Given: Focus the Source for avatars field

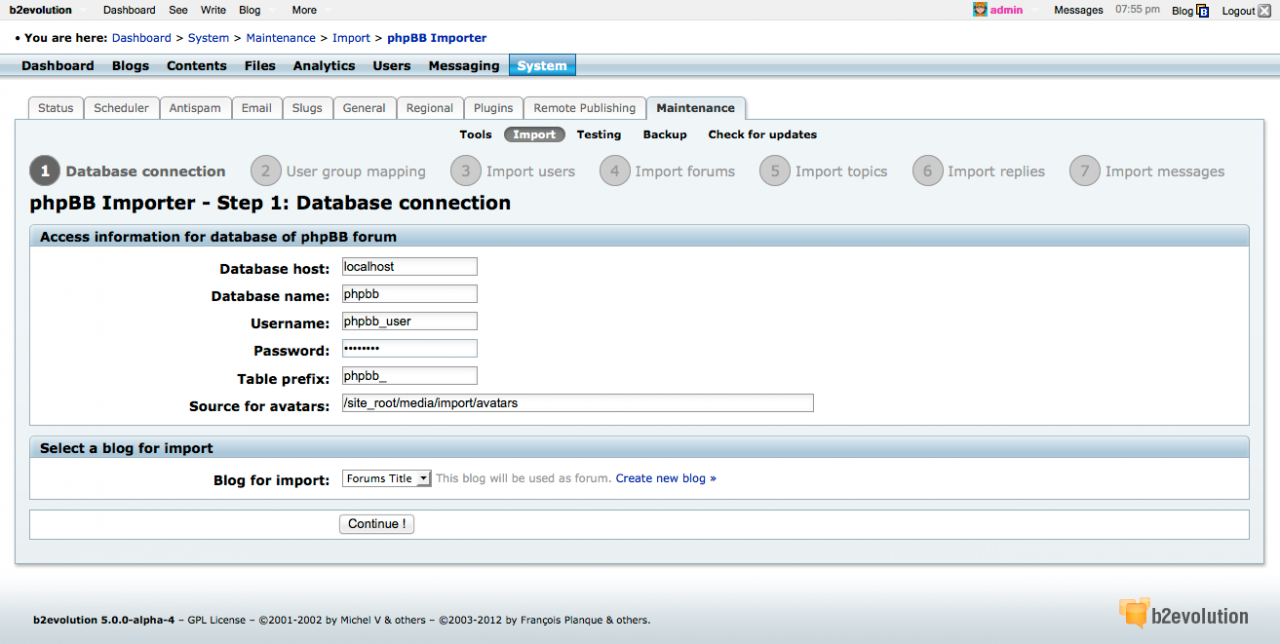Looking at the screenshot, I should pyautogui.click(x=577, y=403).
